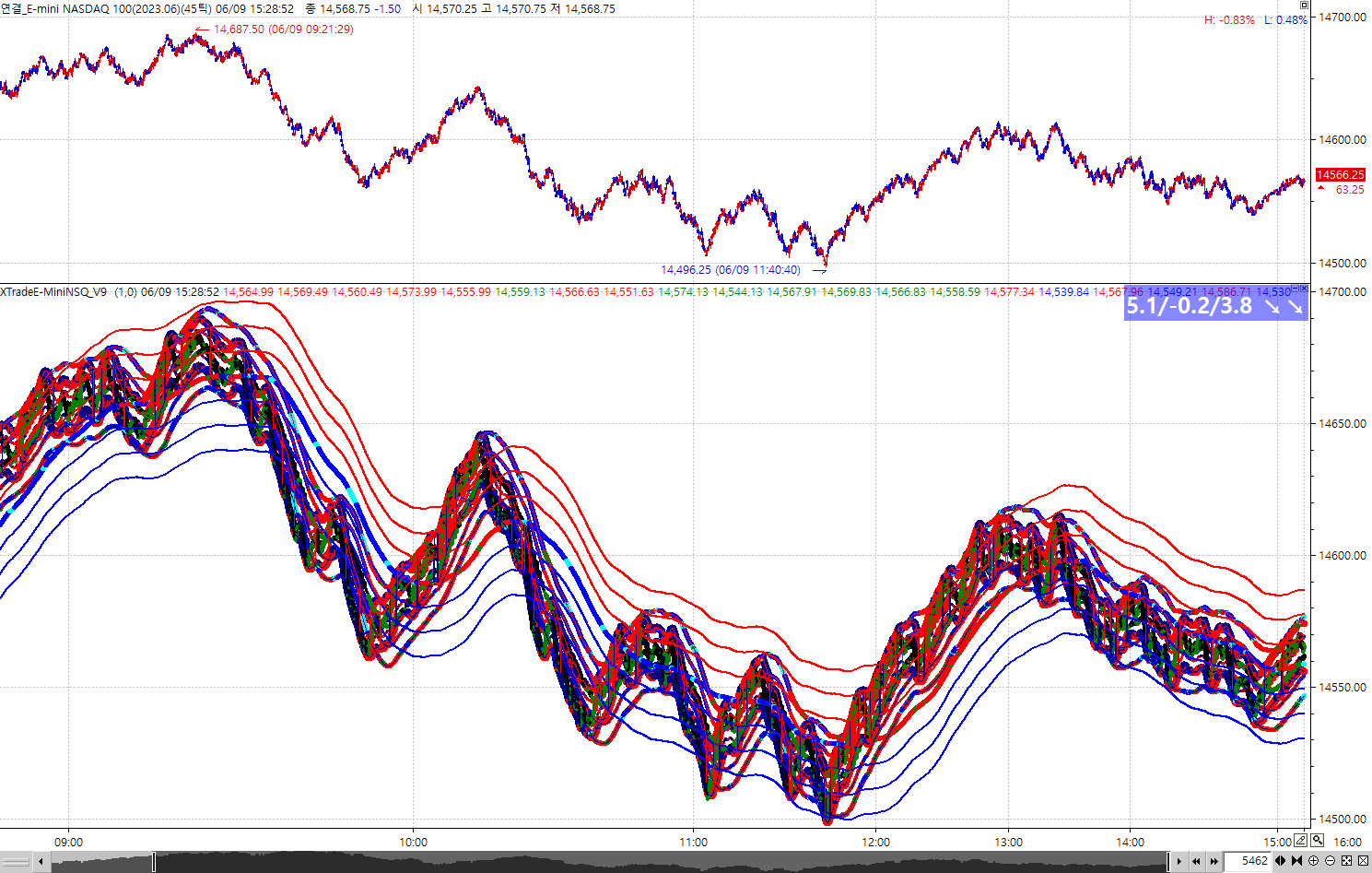Click the white handle on the overview scrollbar

tap(154, 862)
